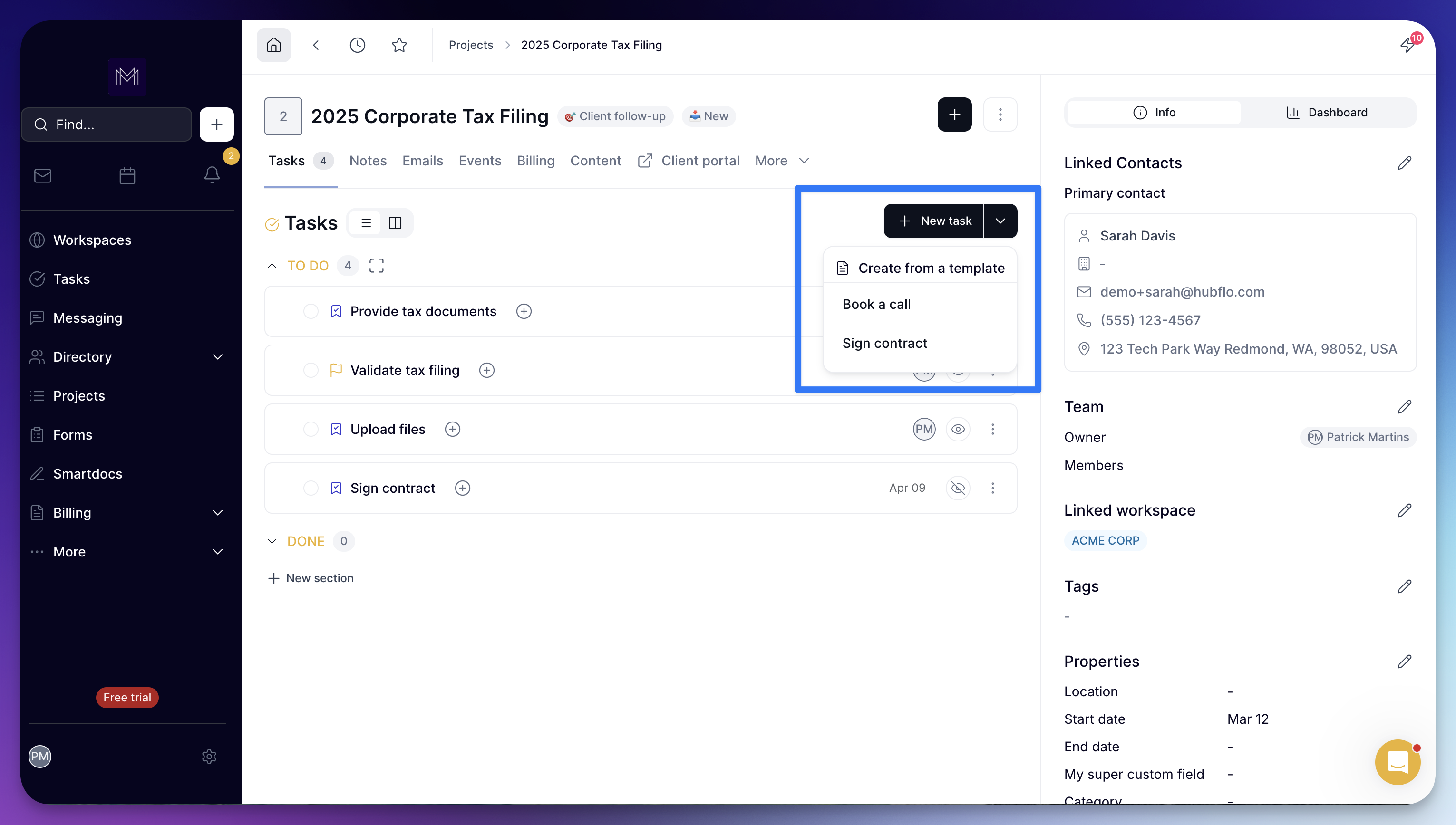This screenshot has width=1456, height=825.
Task: Open the New stage tag dropdown
Action: [709, 116]
